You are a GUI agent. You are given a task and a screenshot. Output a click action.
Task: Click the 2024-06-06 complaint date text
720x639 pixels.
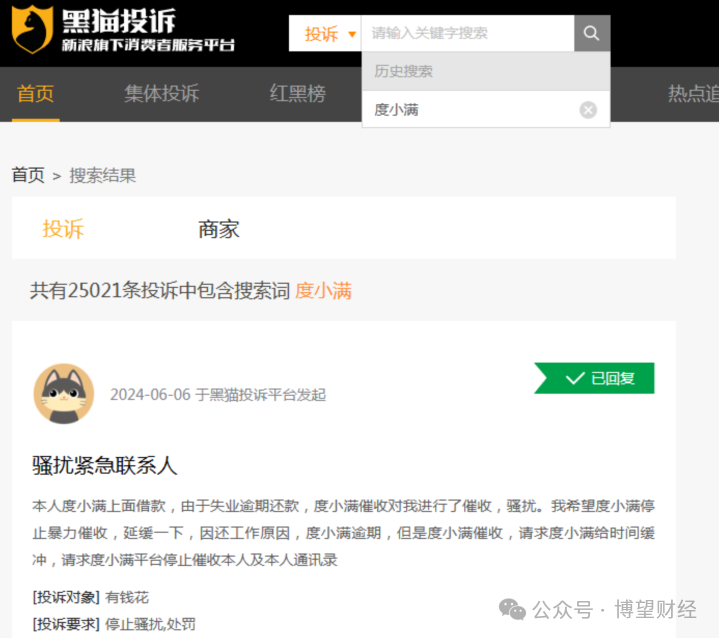[150, 395]
